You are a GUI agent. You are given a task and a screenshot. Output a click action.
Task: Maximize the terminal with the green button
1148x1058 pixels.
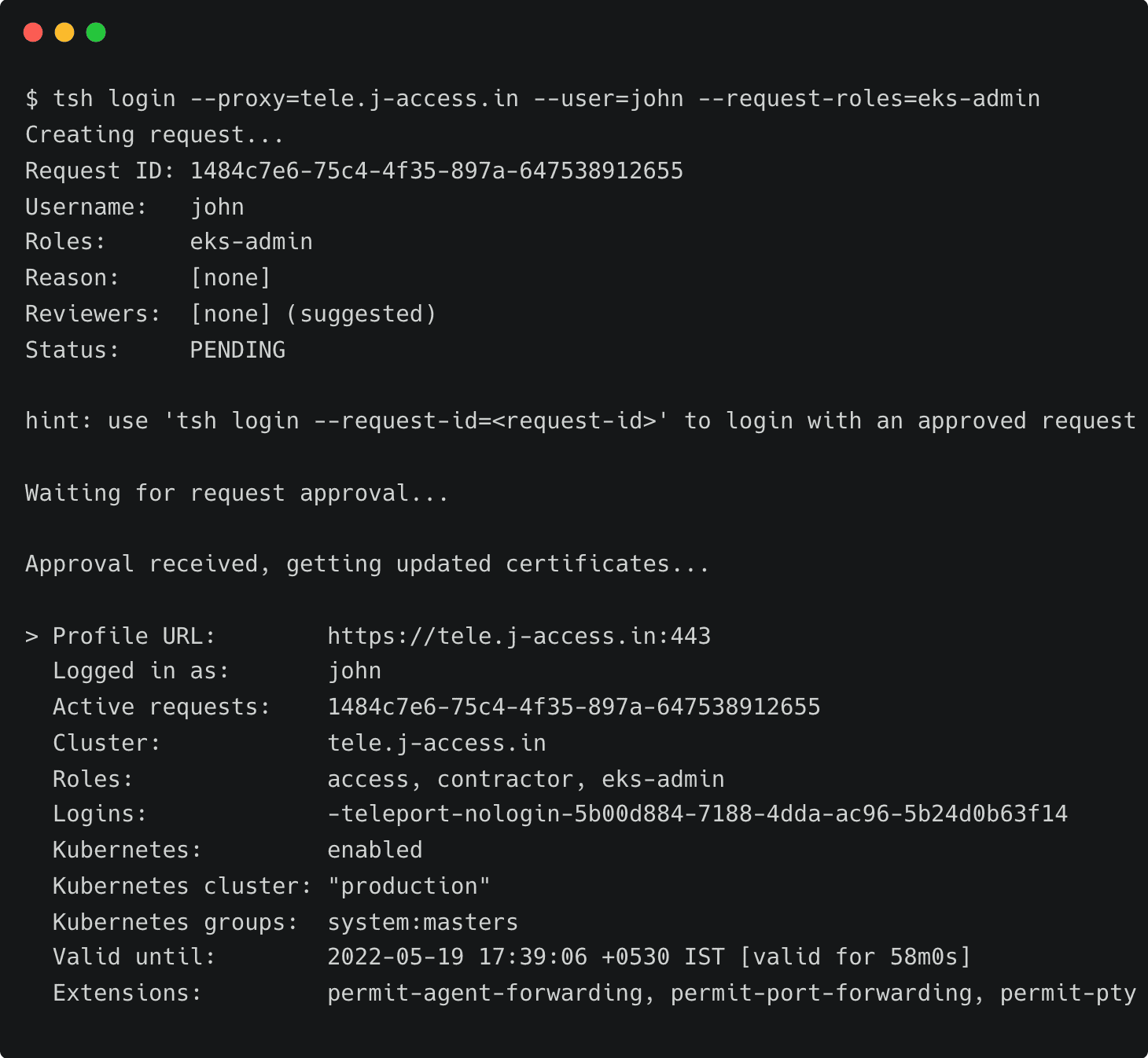[96, 32]
